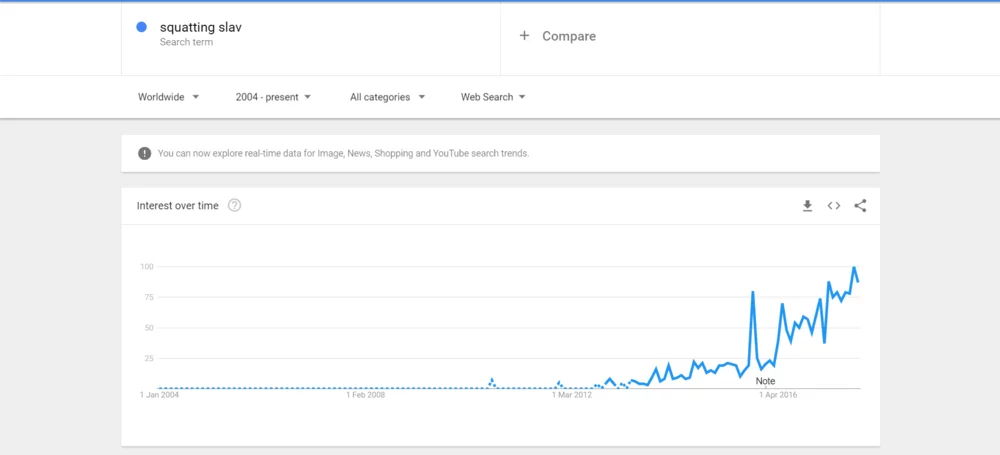Share the interest over time chart
The image size is (1000, 455).
coord(860,206)
